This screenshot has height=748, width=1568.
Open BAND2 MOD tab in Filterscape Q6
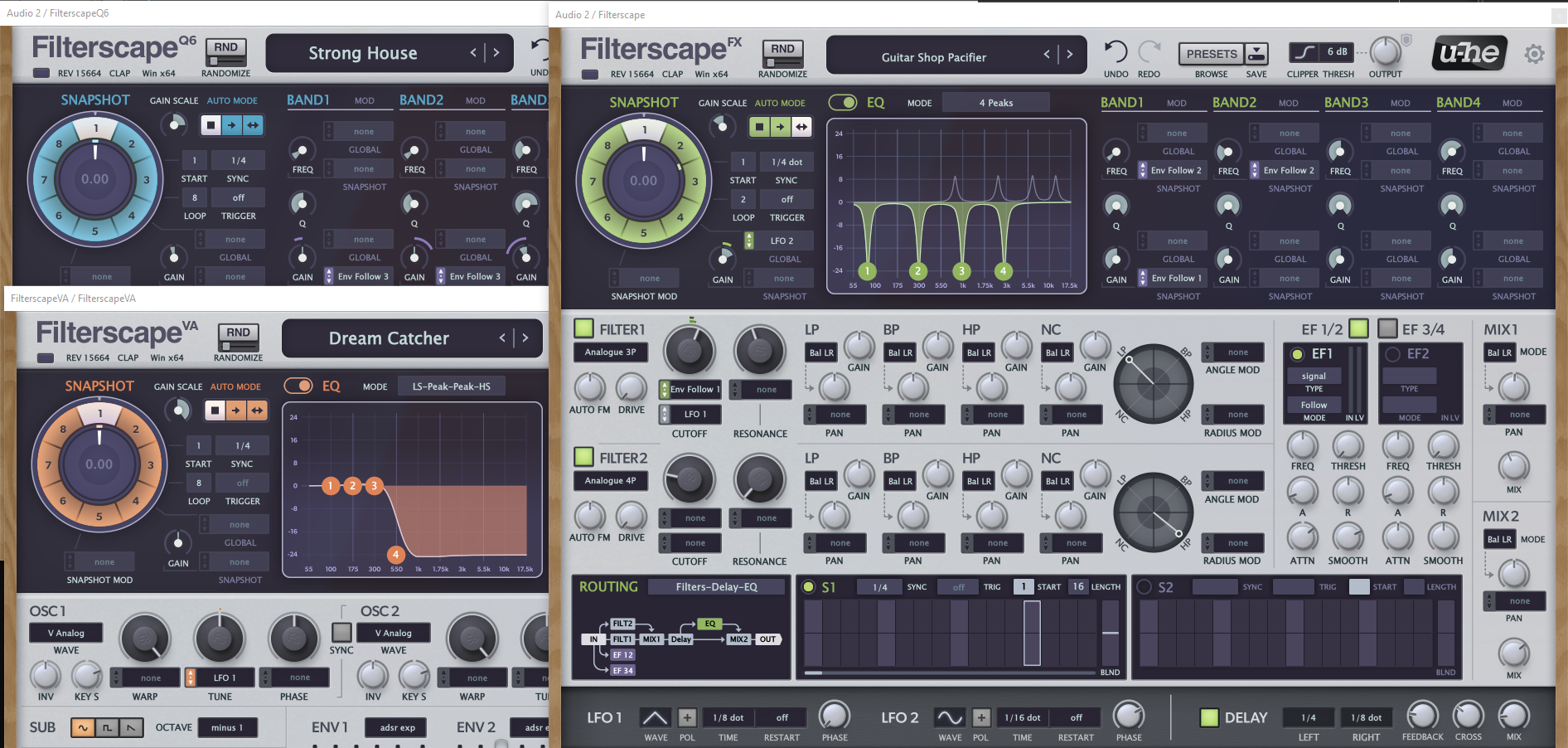[x=475, y=100]
